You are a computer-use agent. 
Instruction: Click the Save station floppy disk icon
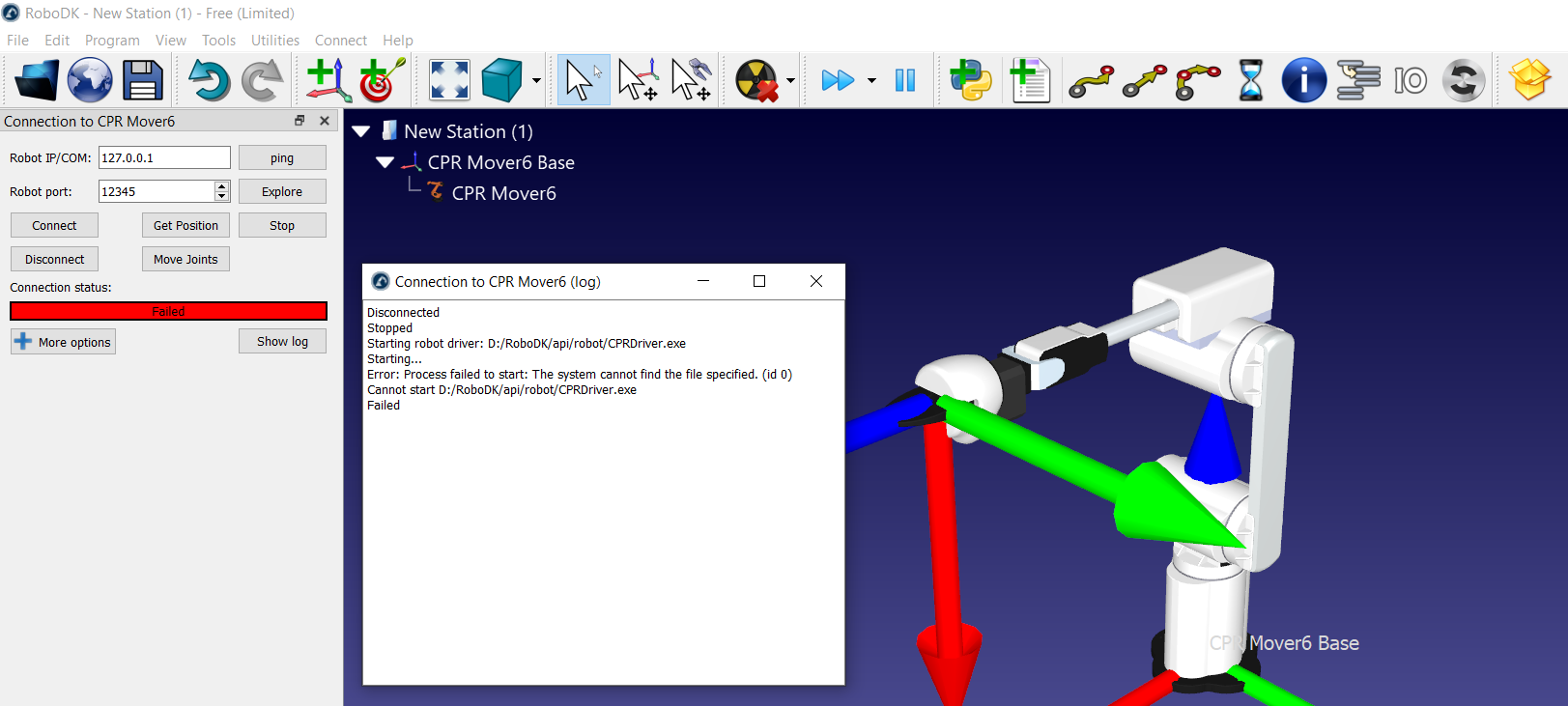[142, 80]
